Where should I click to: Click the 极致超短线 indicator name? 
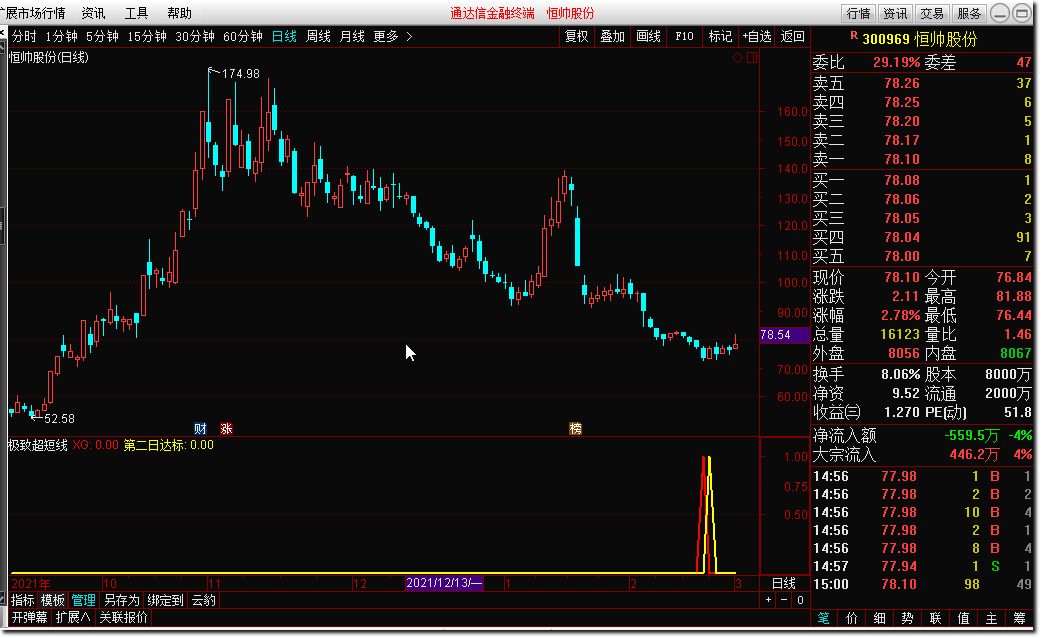point(38,445)
